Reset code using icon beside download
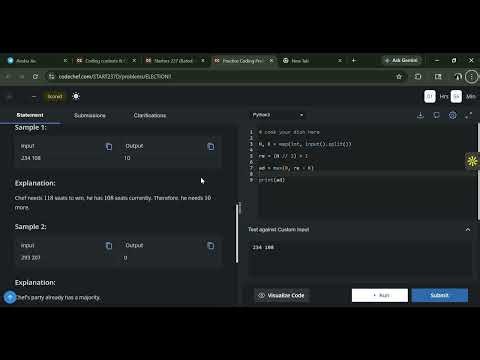The width and height of the screenshot is (480, 360). pyautogui.click(x=436, y=115)
